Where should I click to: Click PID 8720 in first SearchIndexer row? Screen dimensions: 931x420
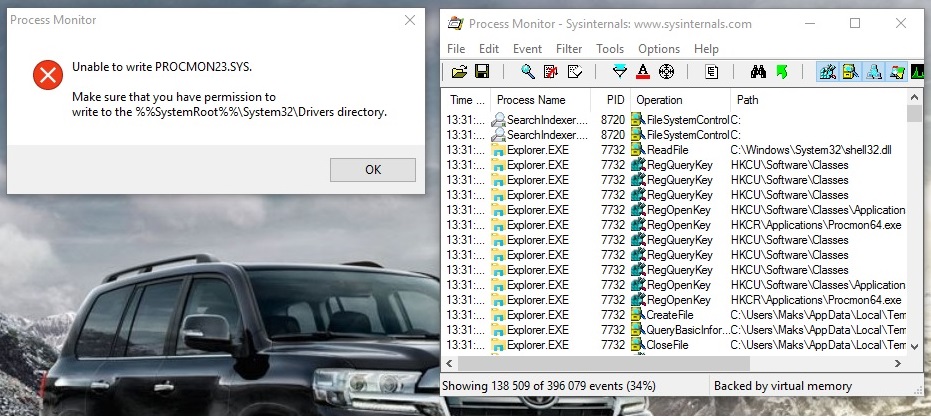coord(613,119)
